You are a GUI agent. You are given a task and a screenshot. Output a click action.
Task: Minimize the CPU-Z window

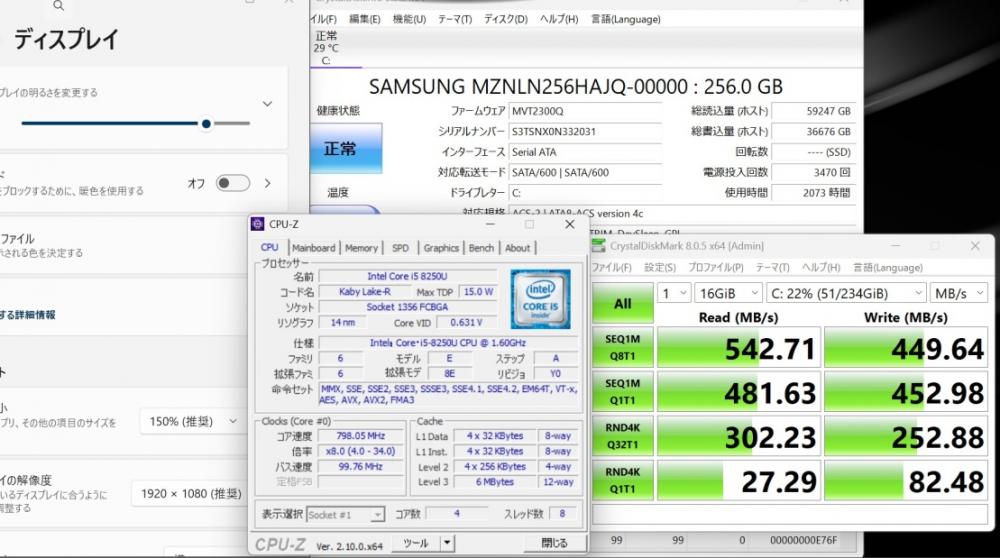(x=490, y=224)
